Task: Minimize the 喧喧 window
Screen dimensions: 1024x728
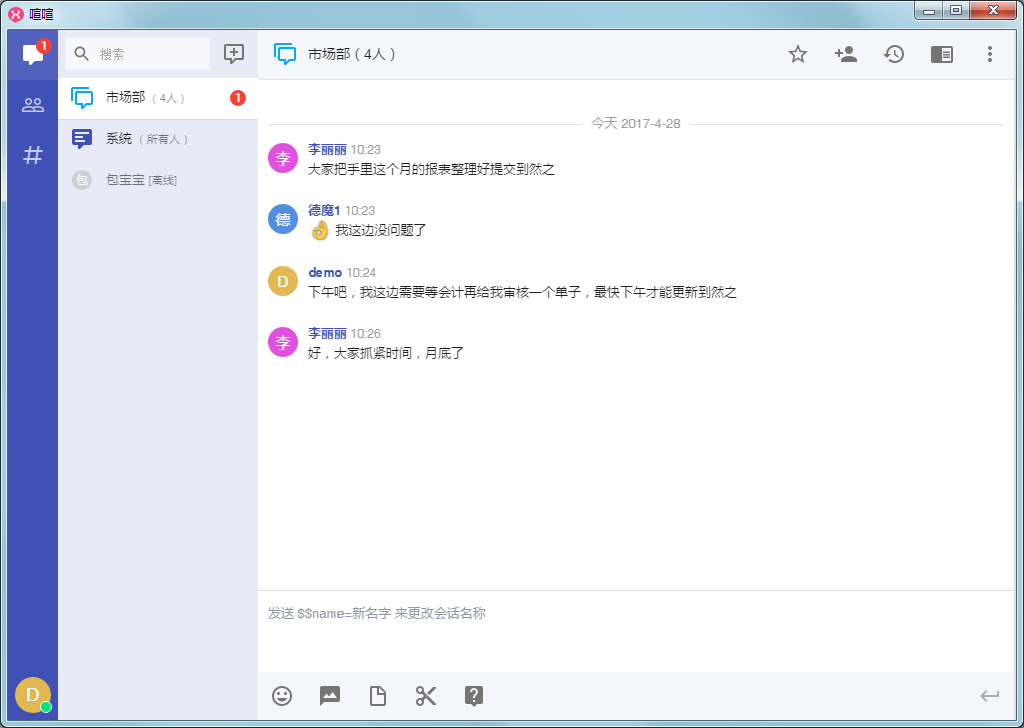Action: point(929,10)
